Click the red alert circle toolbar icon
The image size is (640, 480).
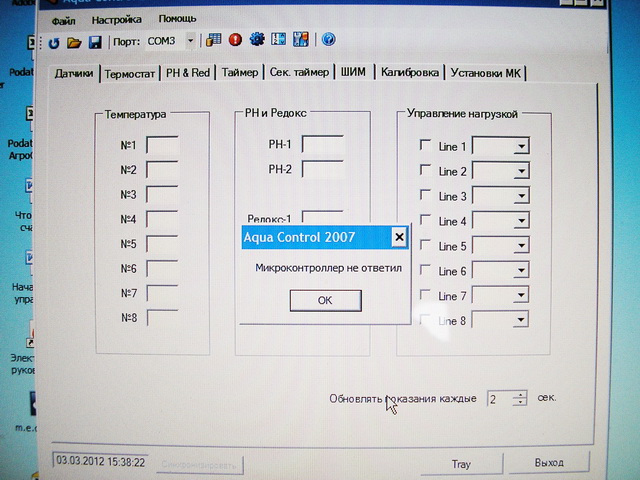coord(235,41)
